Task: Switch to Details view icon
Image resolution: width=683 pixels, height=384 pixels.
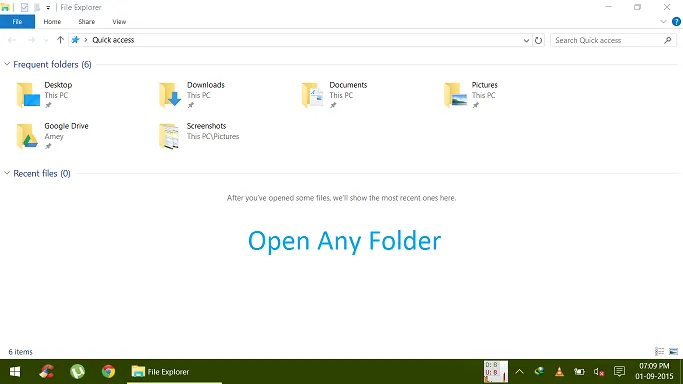Action: 659,351
